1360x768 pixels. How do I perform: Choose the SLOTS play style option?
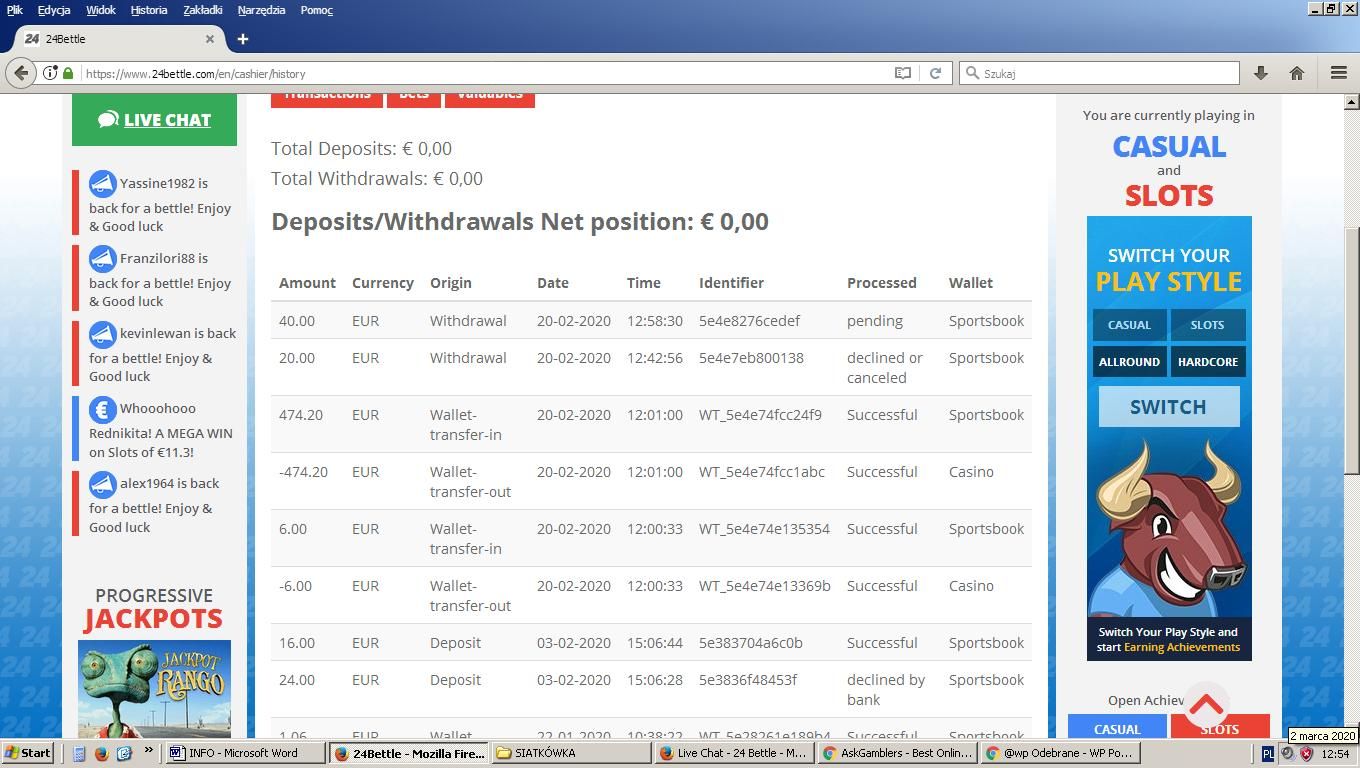[x=1207, y=325]
